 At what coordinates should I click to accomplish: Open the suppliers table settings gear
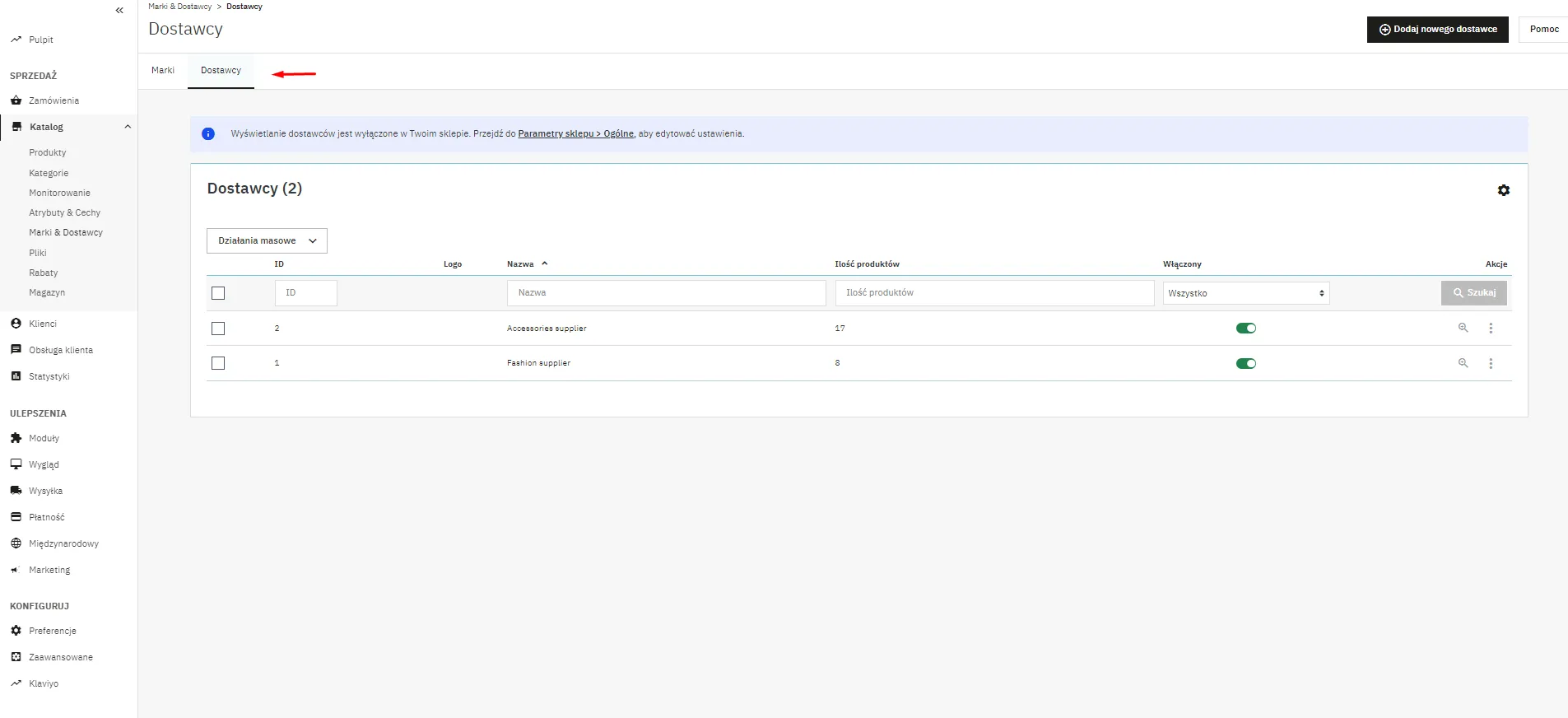click(1503, 190)
